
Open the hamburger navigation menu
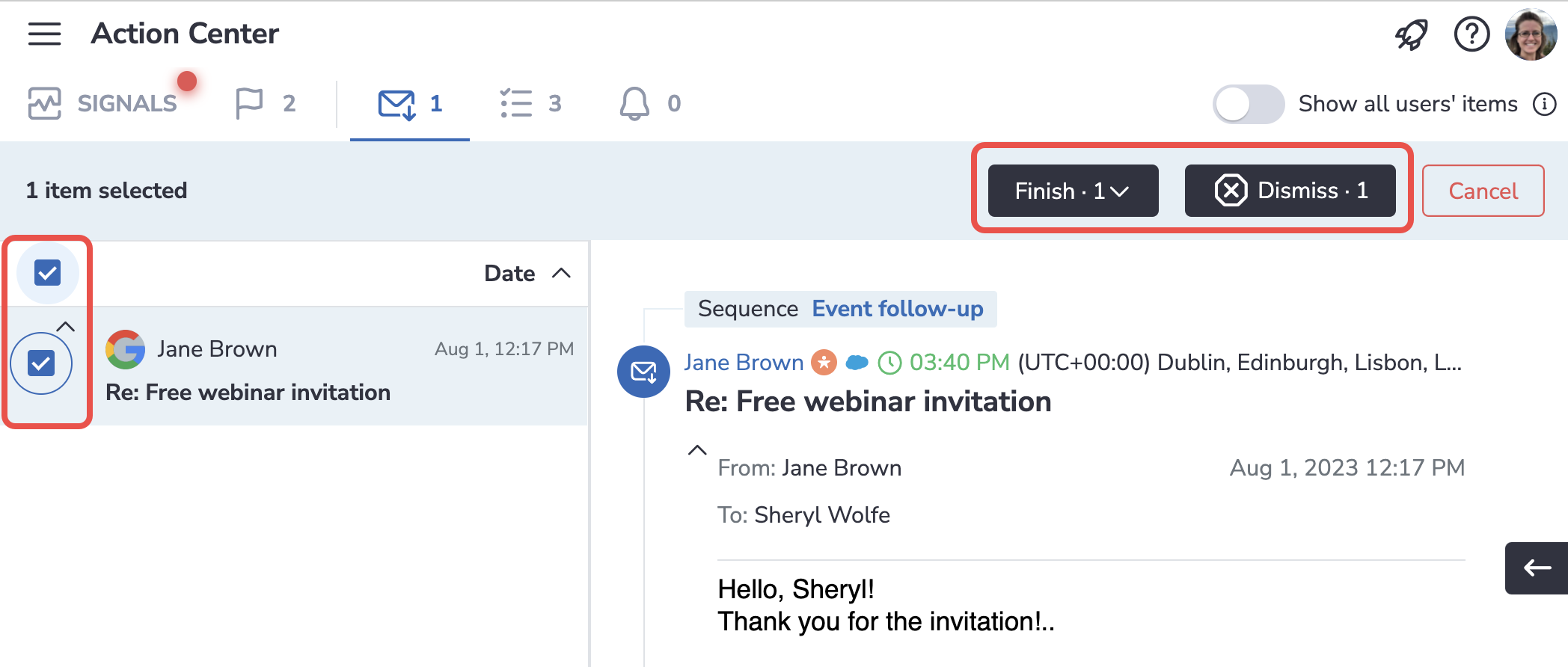(x=44, y=34)
